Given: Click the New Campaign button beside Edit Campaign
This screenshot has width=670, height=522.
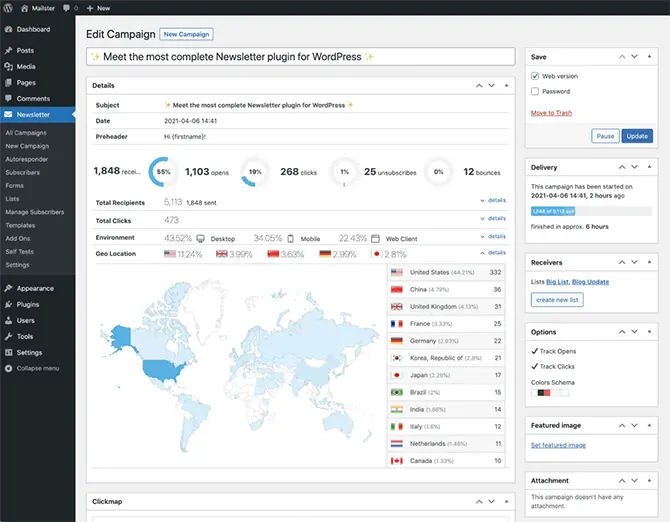Looking at the screenshot, I should (x=186, y=34).
